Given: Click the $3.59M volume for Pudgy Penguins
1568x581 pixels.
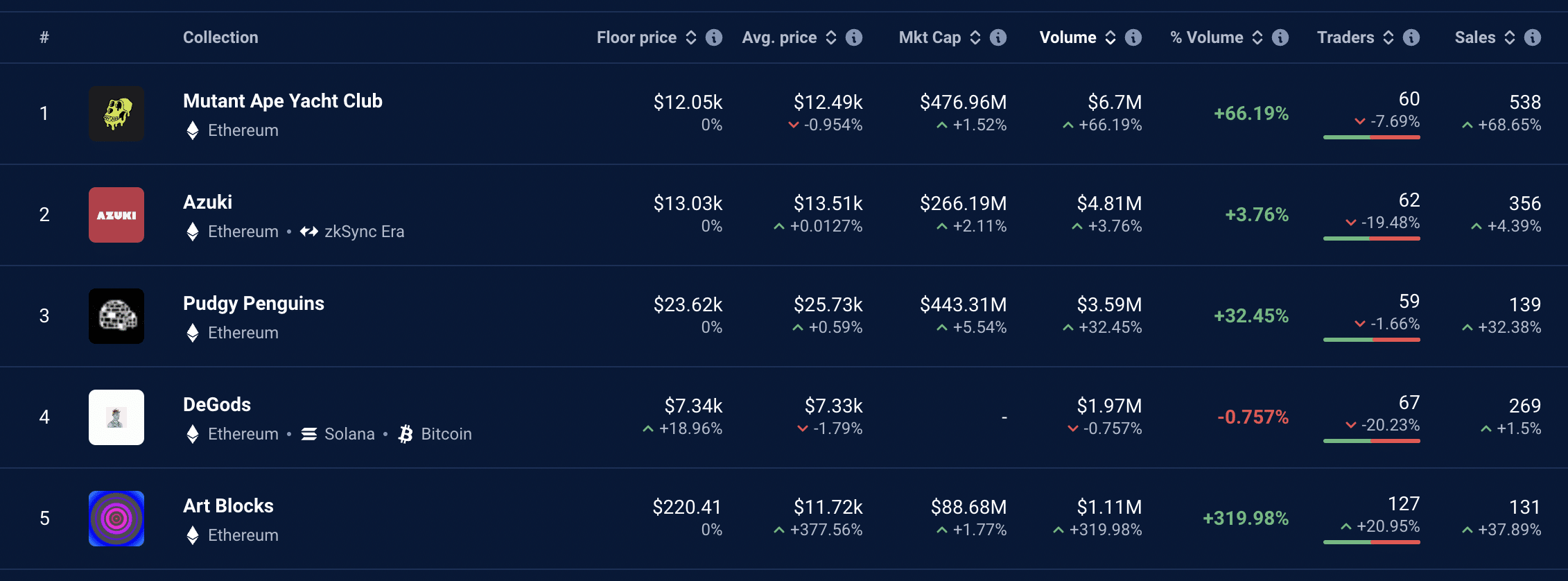Looking at the screenshot, I should pos(1109,305).
